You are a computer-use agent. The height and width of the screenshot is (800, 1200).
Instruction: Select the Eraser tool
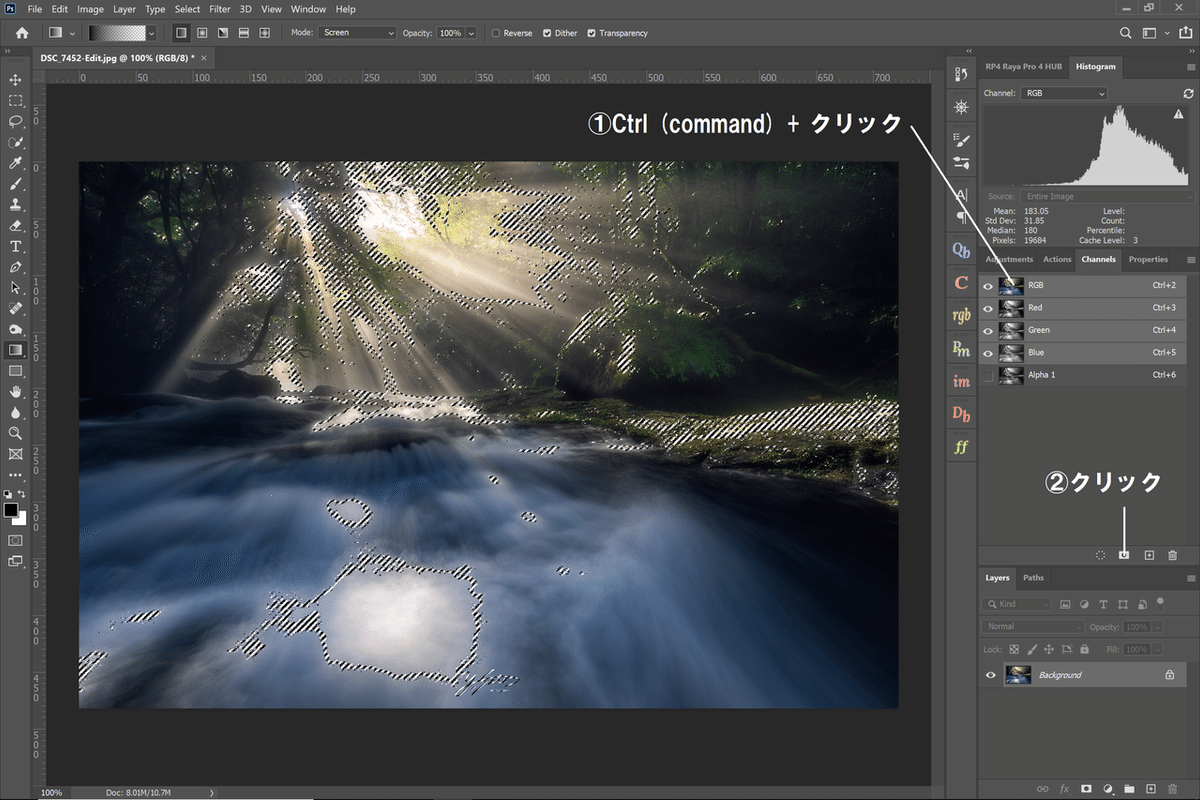point(15,225)
